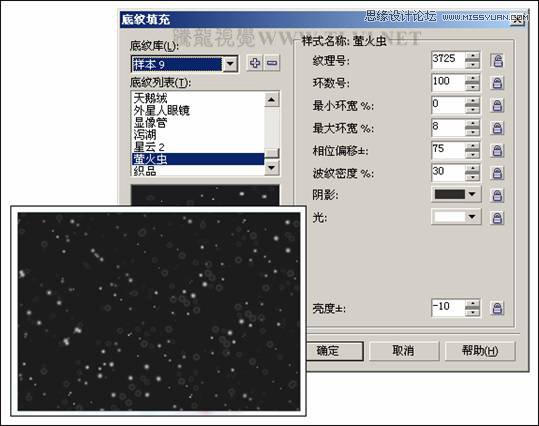539x426 pixels.
Task: Click the texture list scroll down arrow
Action: click(x=272, y=168)
